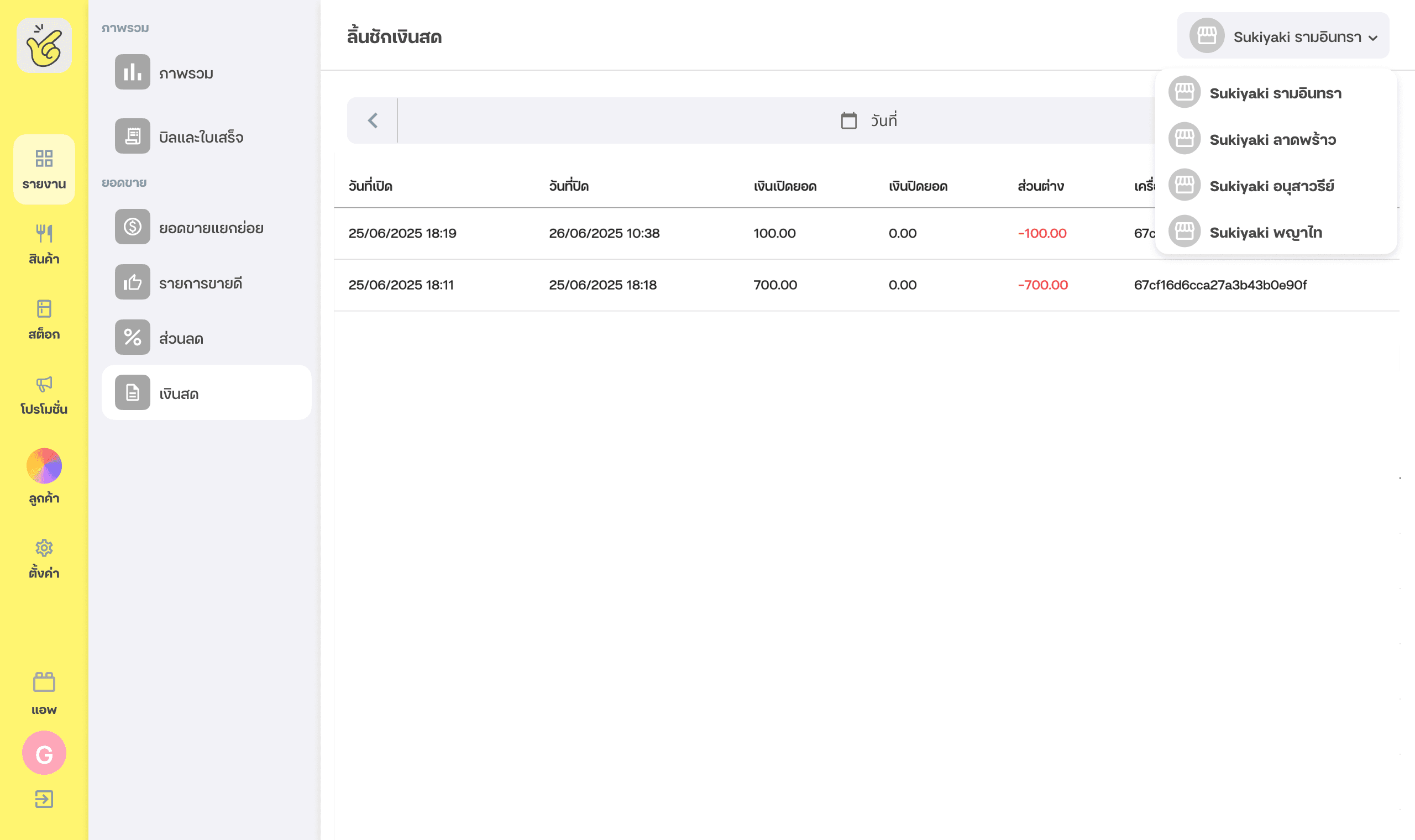Click open date 25/06/2025 18:19

pyautogui.click(x=402, y=233)
